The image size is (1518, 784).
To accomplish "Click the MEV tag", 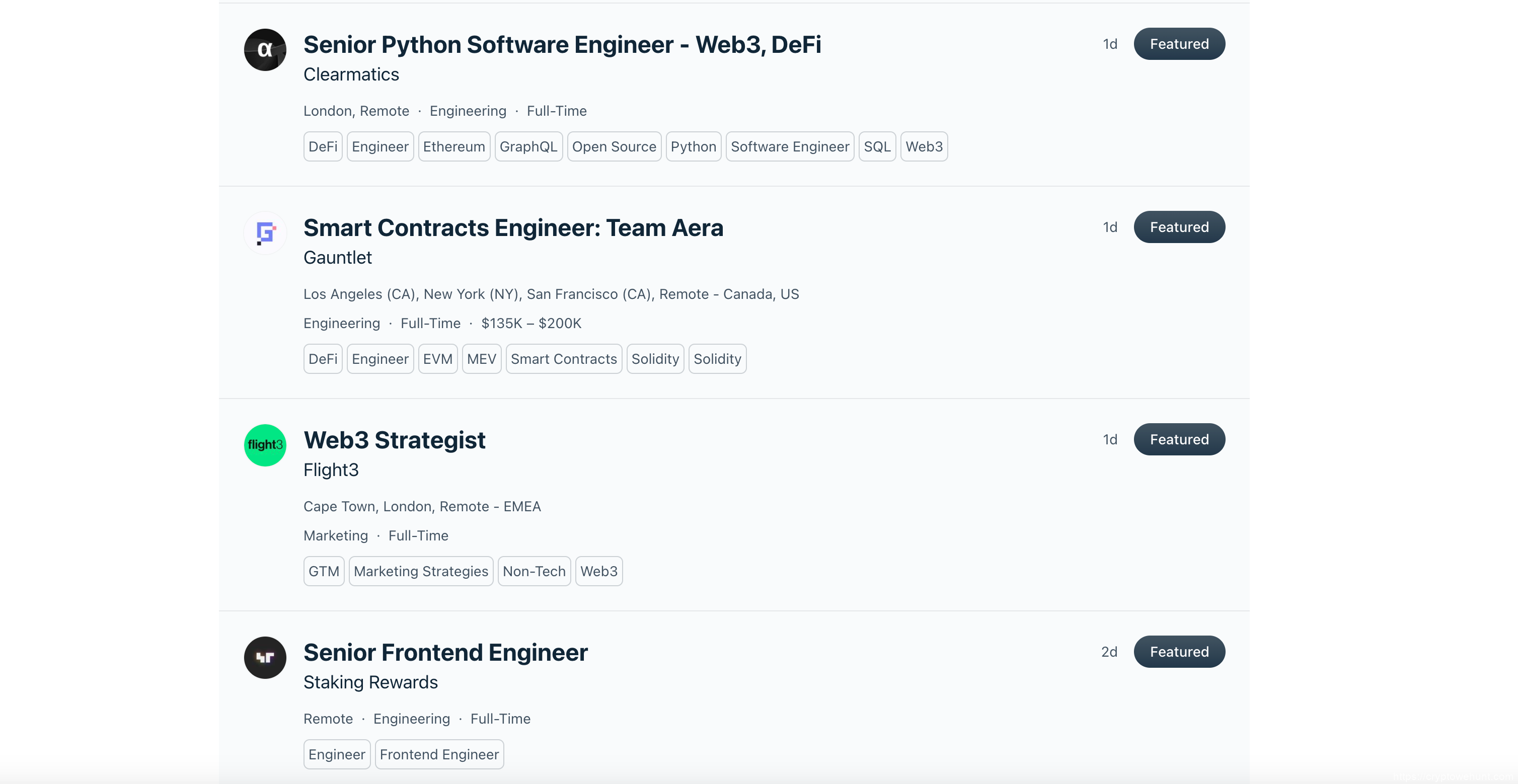I will [481, 359].
